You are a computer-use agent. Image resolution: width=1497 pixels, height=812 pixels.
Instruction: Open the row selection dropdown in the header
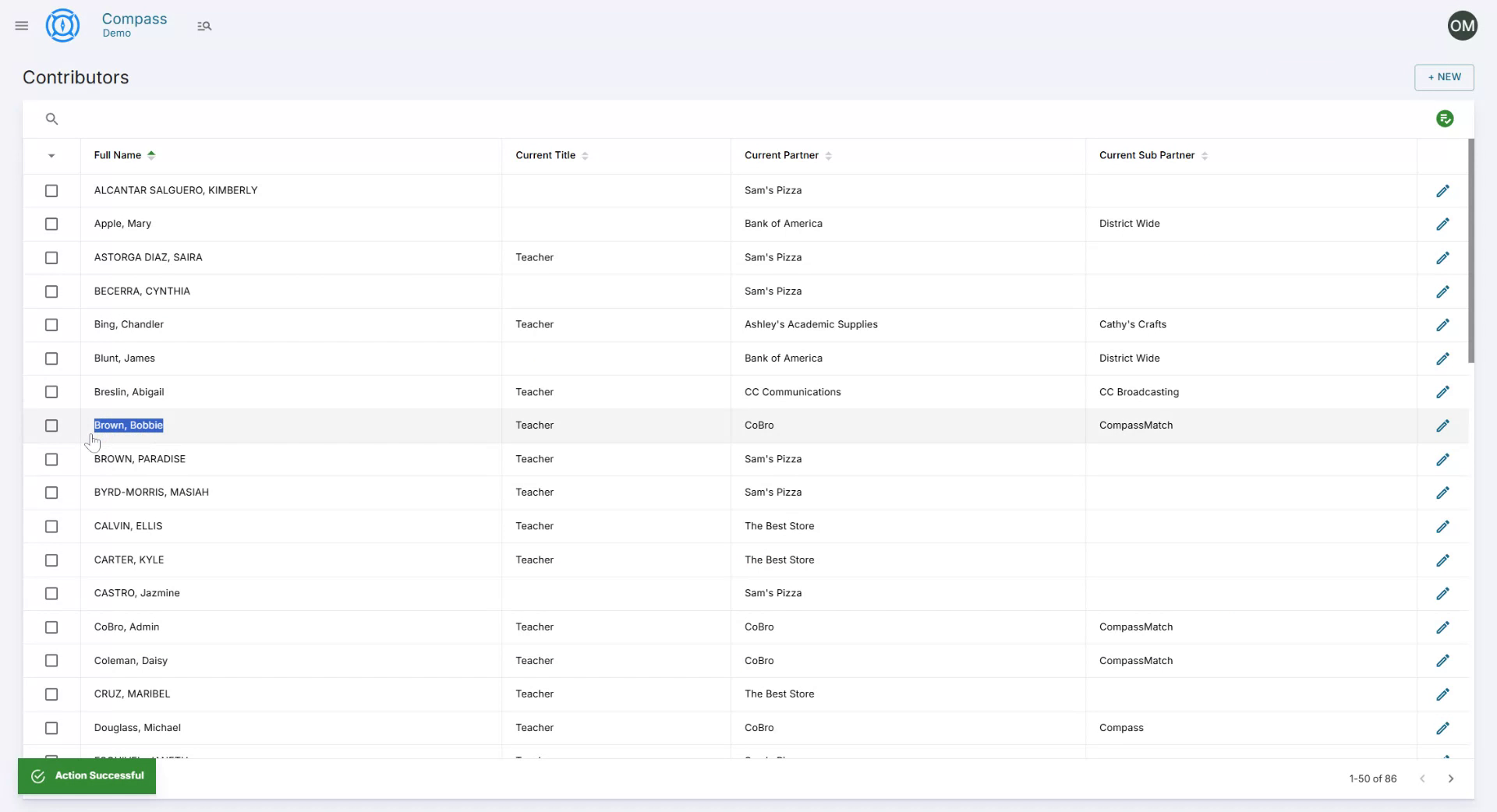(51, 156)
